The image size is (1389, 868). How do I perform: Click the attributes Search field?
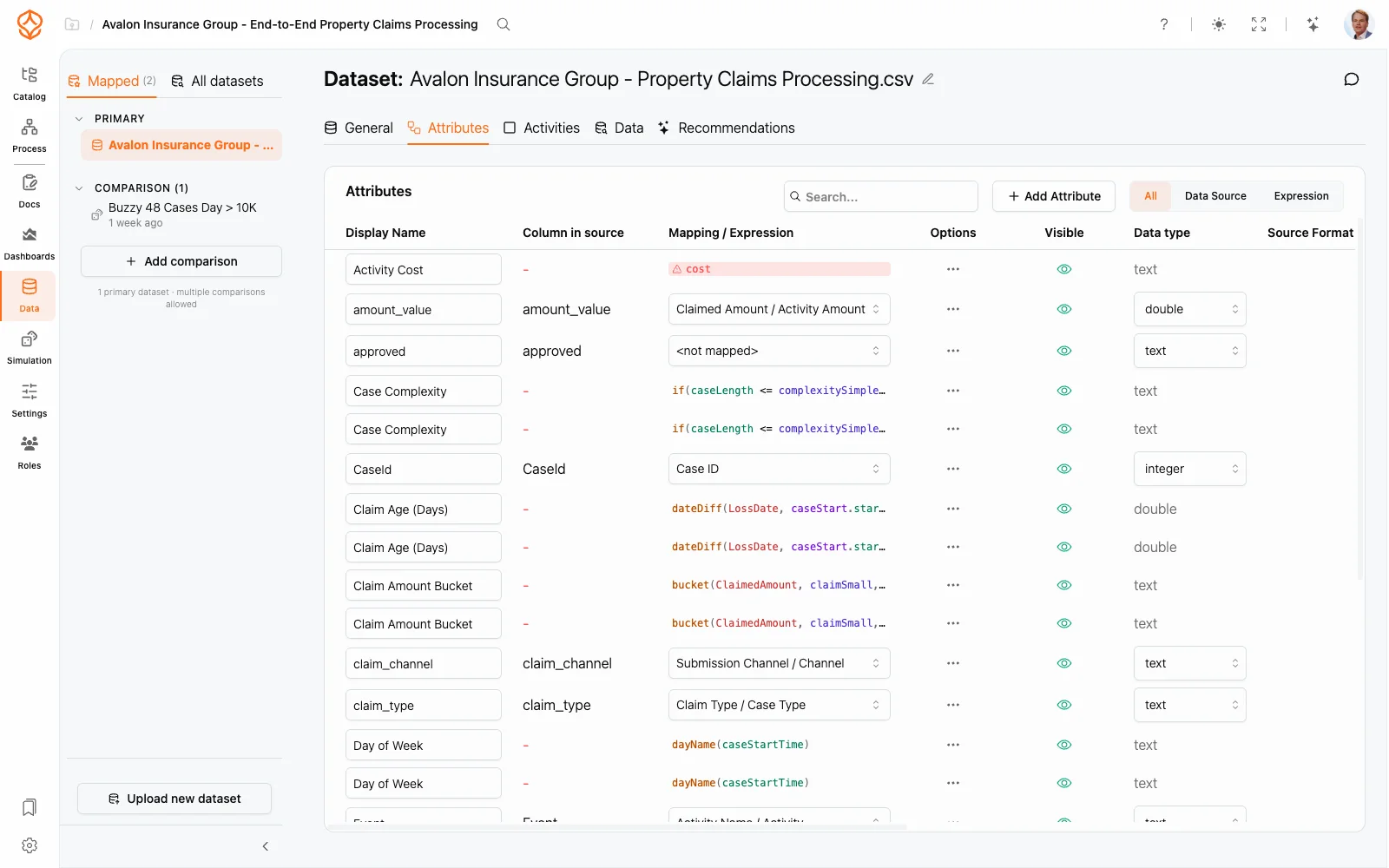pos(881,196)
